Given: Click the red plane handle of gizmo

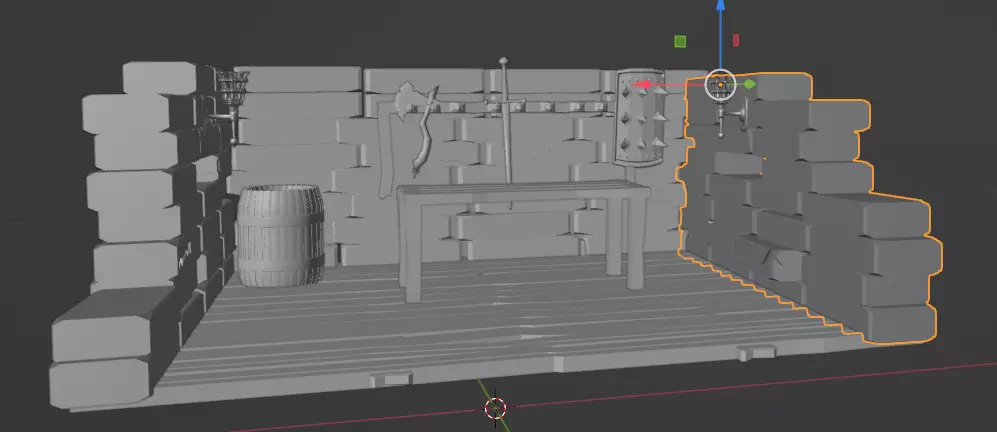Looking at the screenshot, I should pyautogui.click(x=736, y=40).
